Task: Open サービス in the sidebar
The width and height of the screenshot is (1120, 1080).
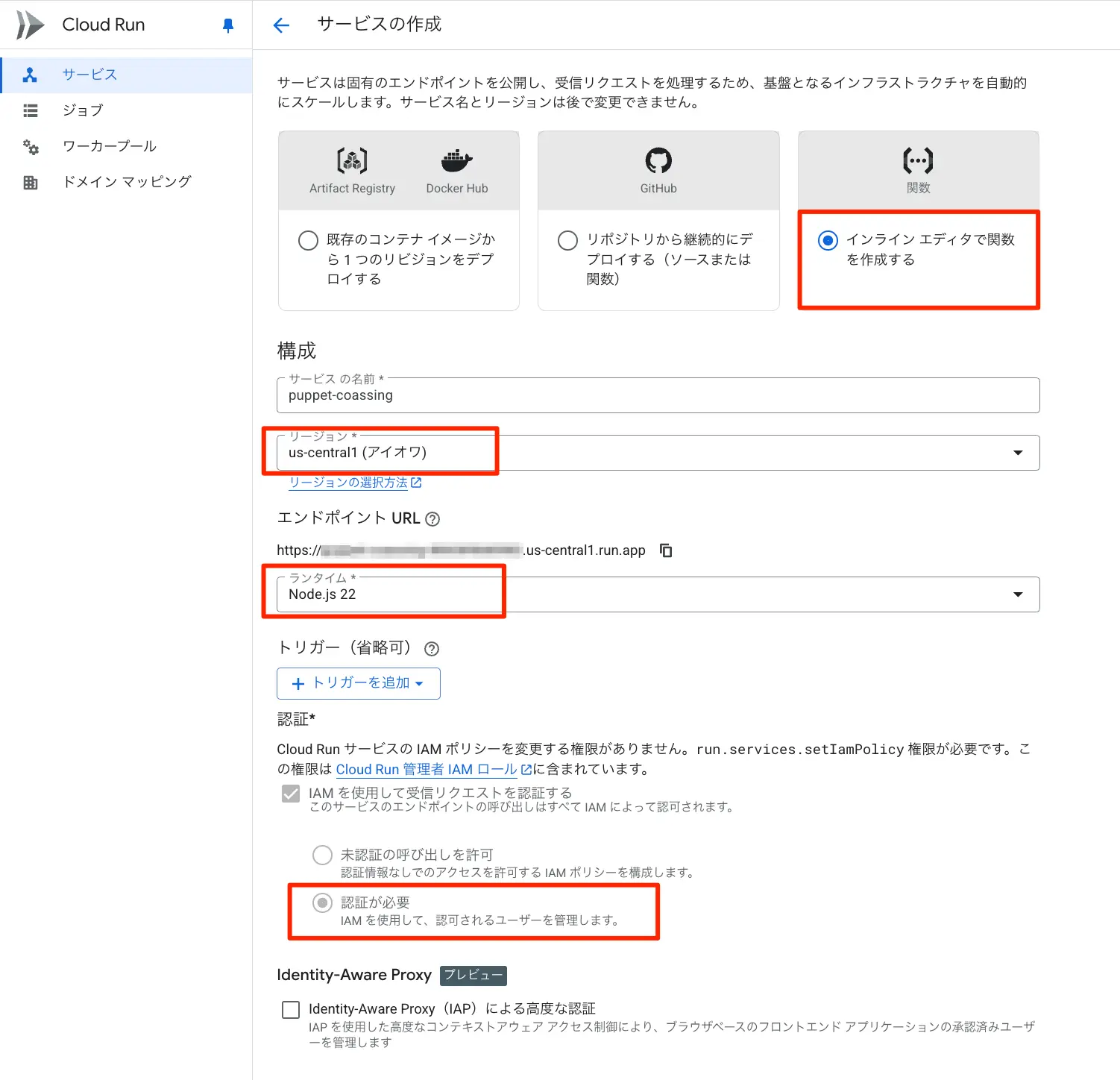Action: 126,75
